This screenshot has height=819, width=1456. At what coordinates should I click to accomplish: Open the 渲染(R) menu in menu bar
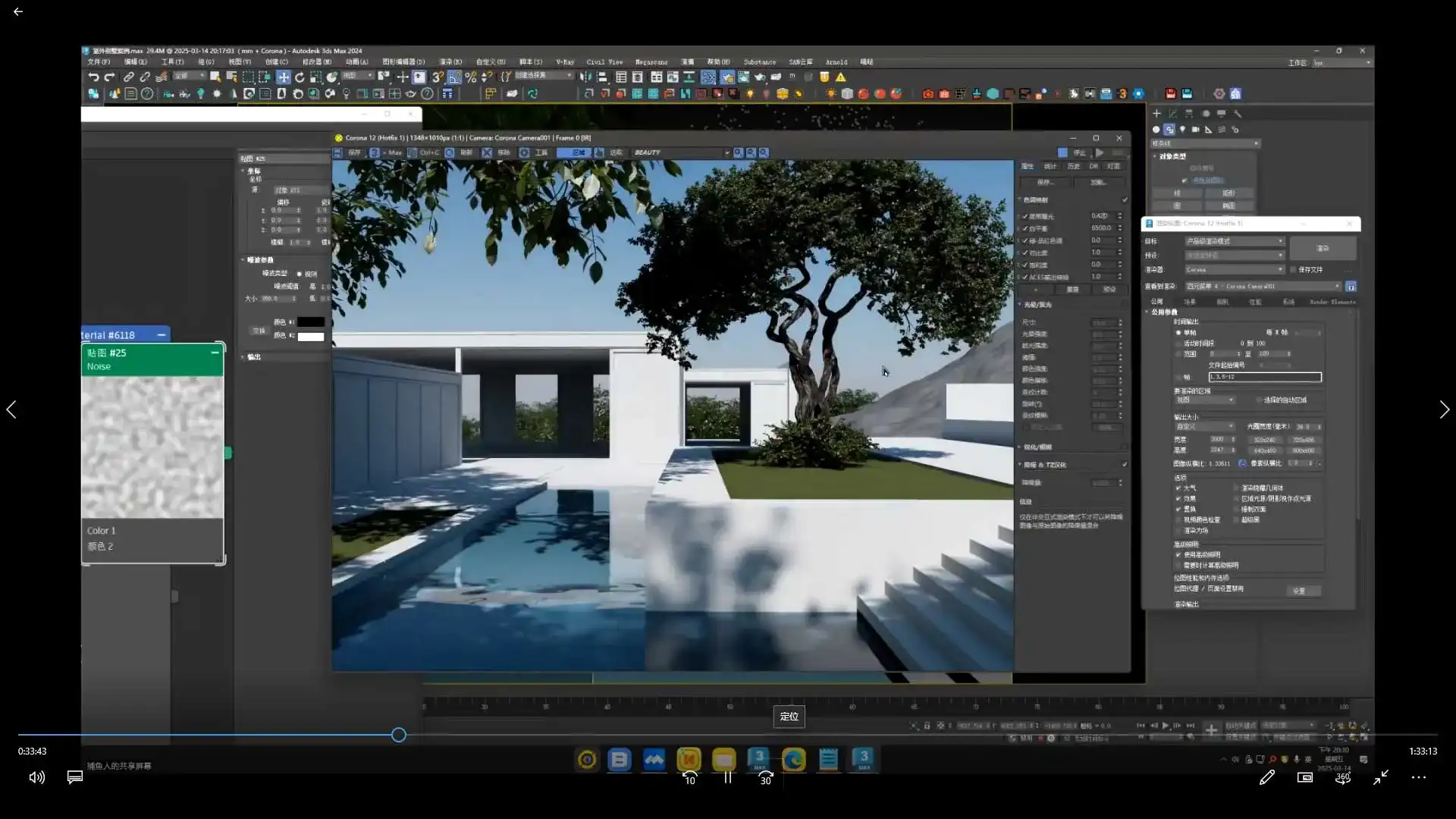pos(450,62)
